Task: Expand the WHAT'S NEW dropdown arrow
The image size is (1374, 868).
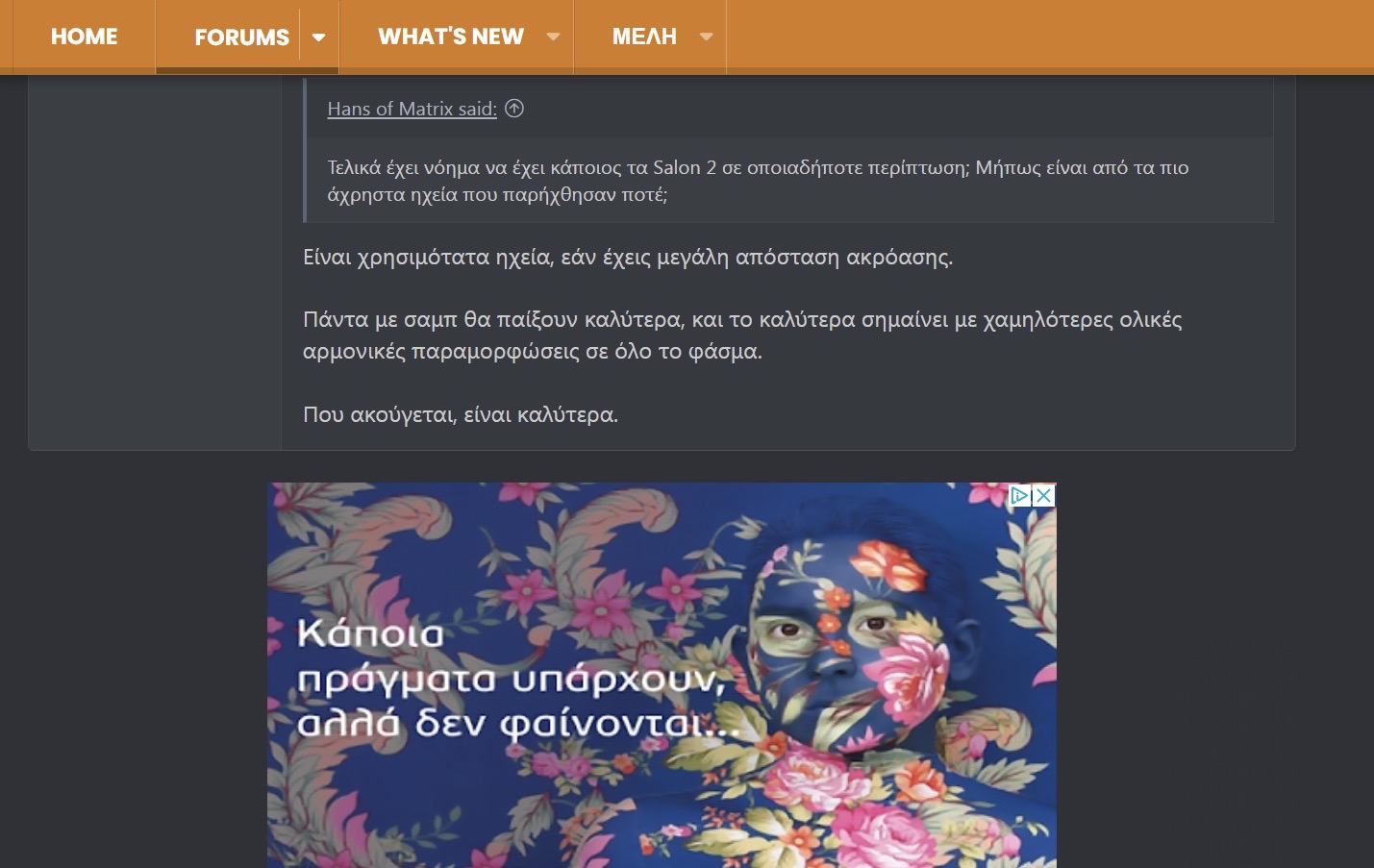Action: tap(553, 37)
